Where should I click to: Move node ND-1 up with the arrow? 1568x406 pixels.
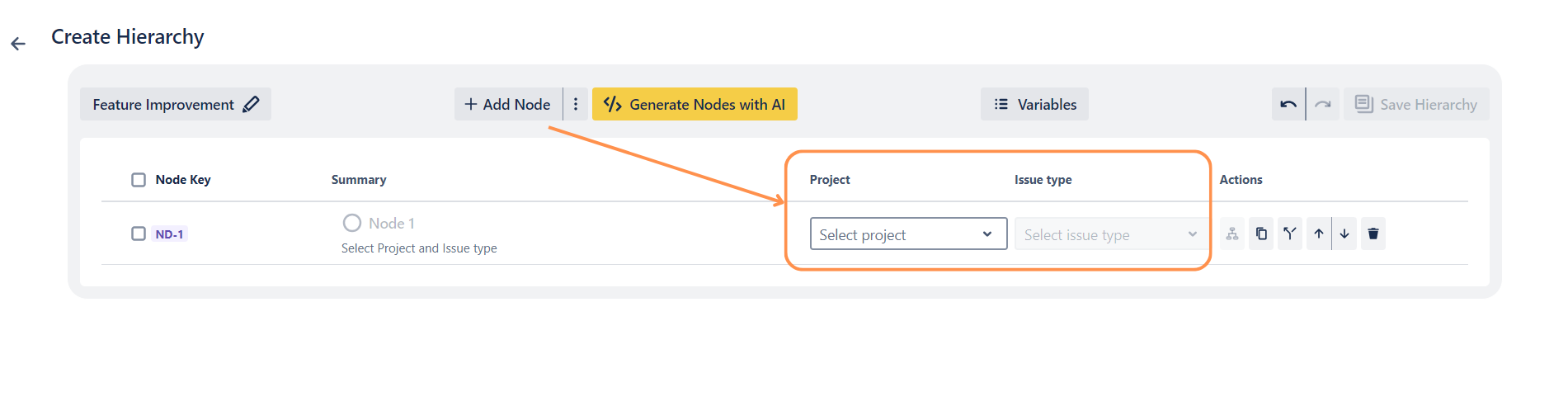[x=1319, y=234]
